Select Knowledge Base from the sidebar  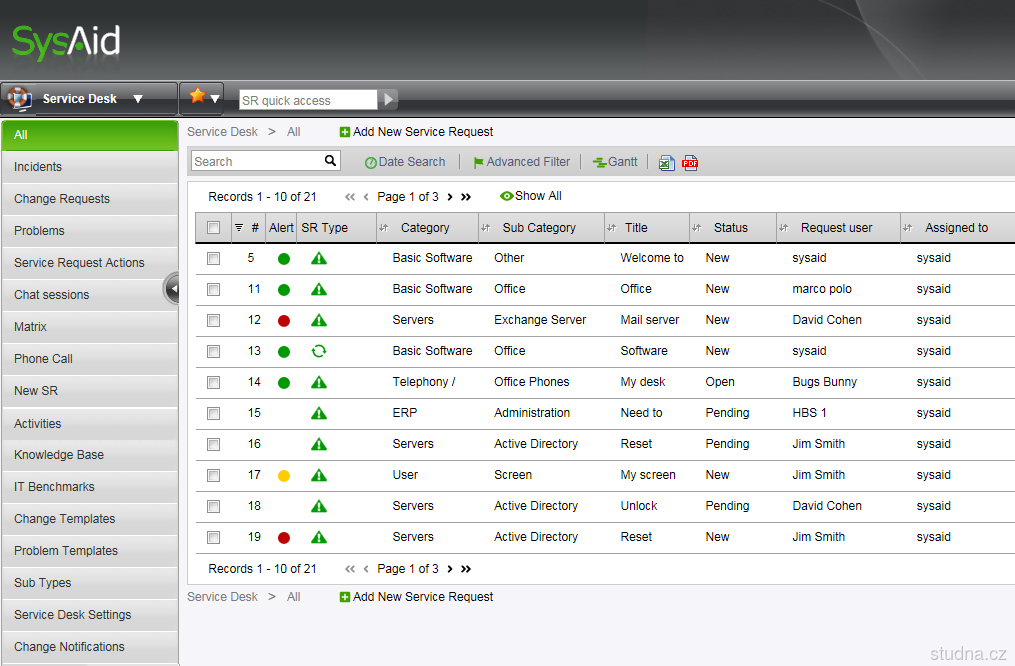(x=59, y=455)
